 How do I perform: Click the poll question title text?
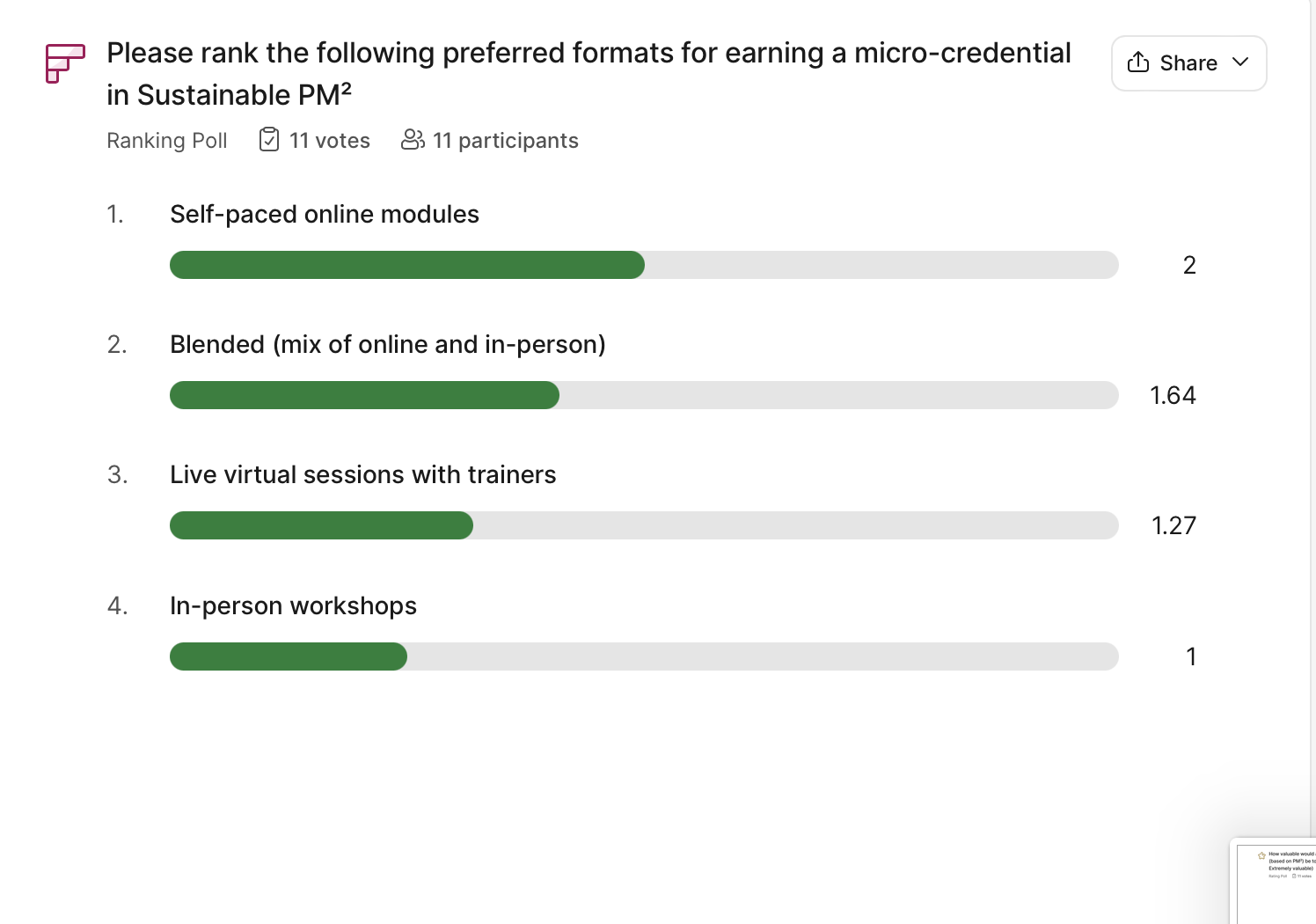(589, 73)
